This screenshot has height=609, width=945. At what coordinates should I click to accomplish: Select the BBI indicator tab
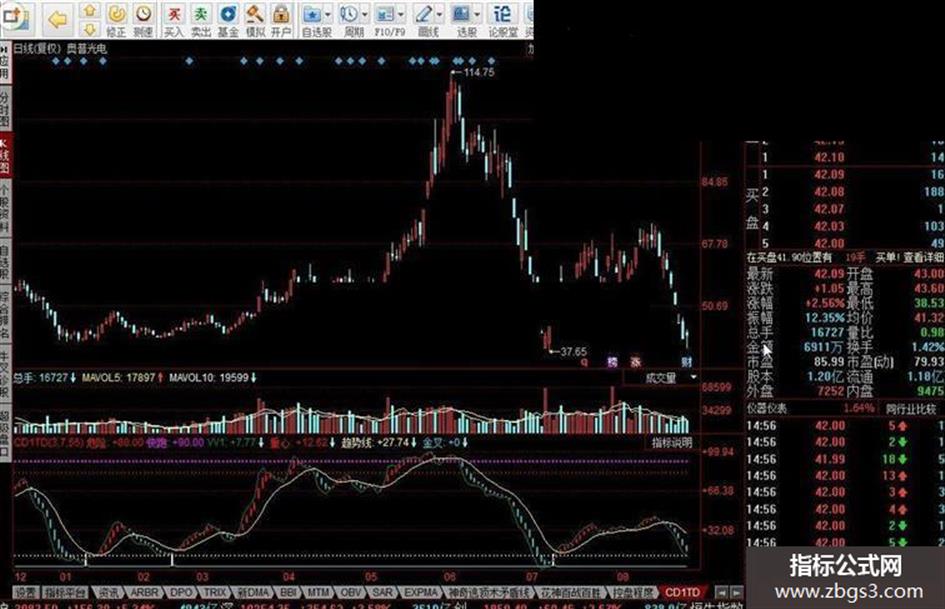(289, 593)
